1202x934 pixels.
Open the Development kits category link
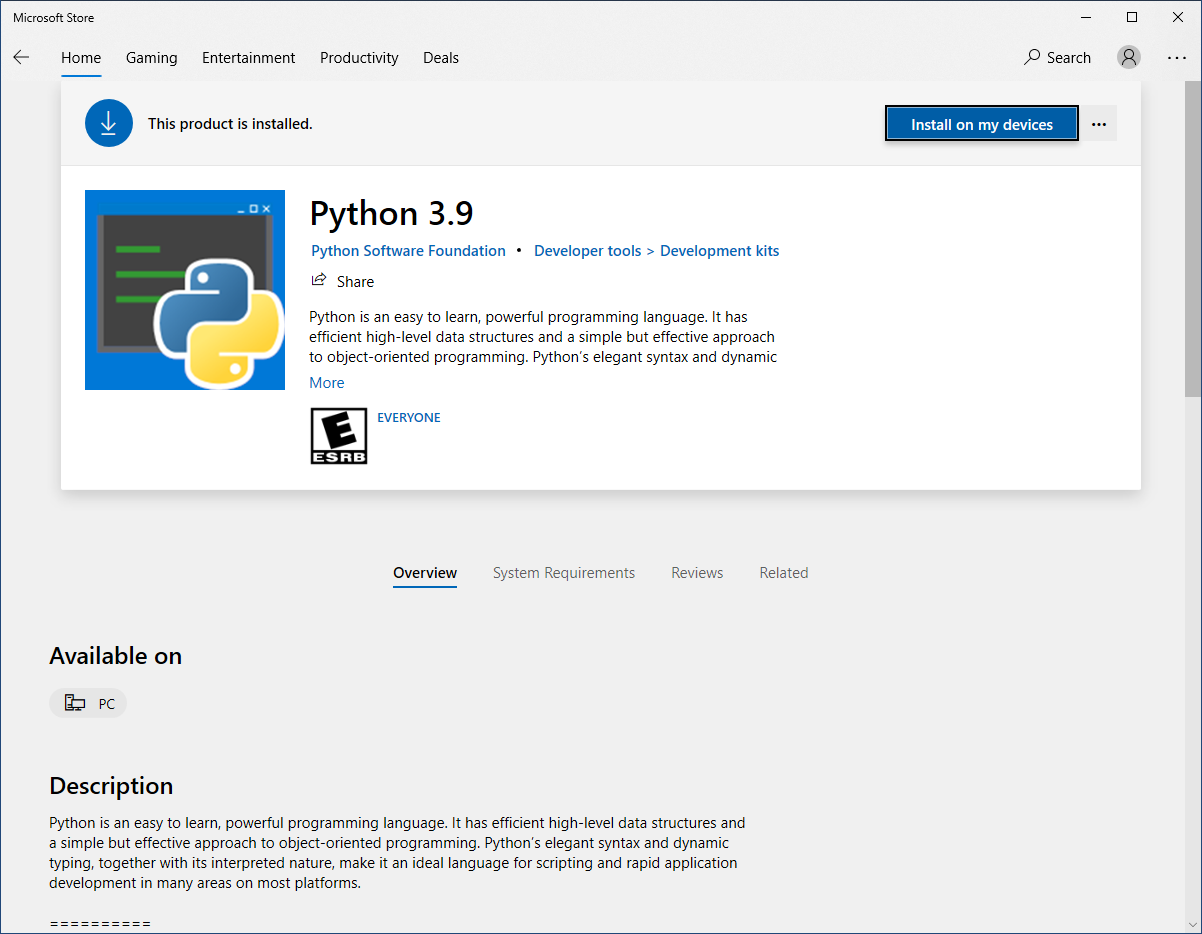click(719, 251)
